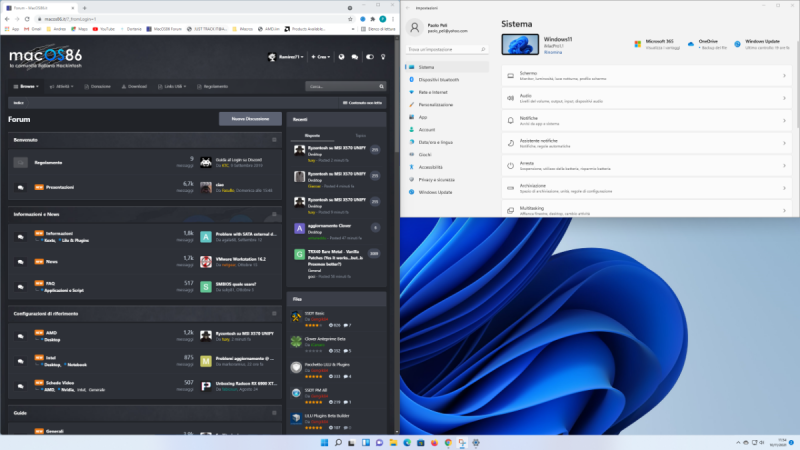Open the messages speech-bubble icon in forum header
This screenshot has height=450, width=800.
pos(355,57)
